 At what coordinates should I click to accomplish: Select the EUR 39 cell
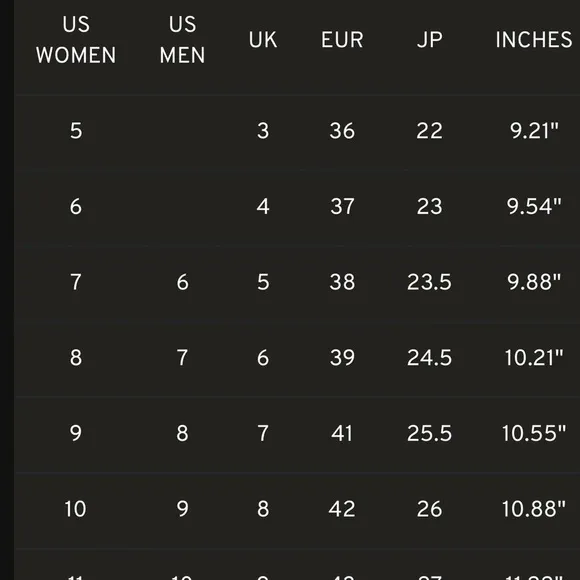tap(342, 358)
